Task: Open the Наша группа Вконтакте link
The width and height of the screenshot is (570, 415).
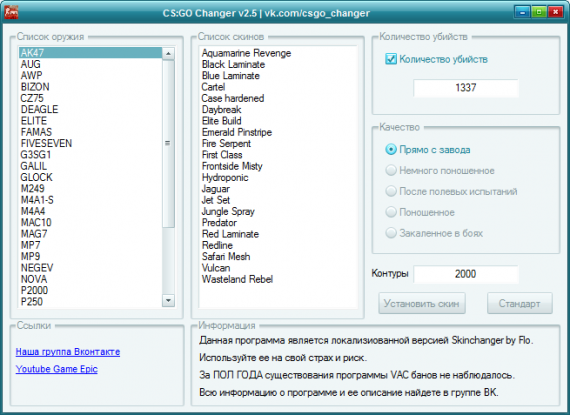Action: (x=68, y=352)
